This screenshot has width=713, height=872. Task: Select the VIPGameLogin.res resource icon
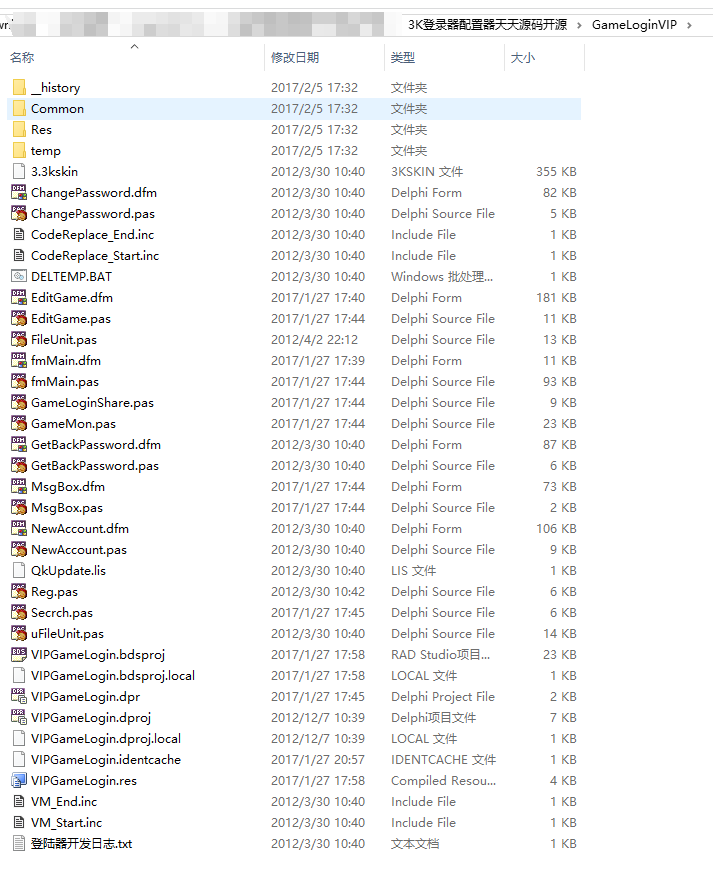point(18,780)
